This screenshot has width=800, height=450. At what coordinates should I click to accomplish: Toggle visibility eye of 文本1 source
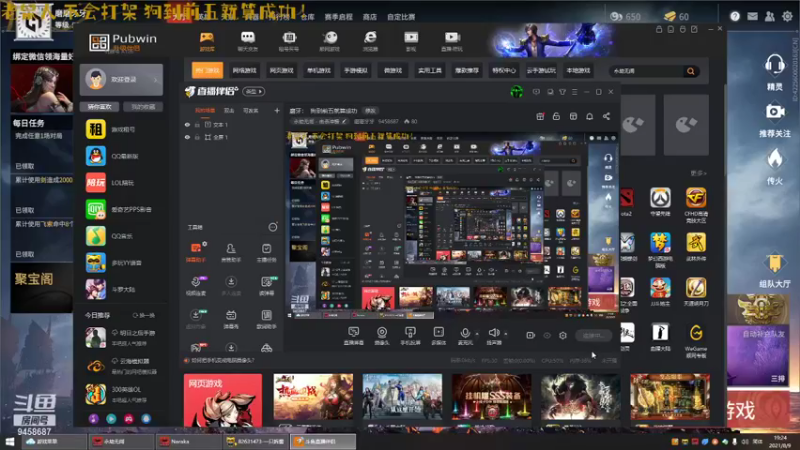pos(187,124)
